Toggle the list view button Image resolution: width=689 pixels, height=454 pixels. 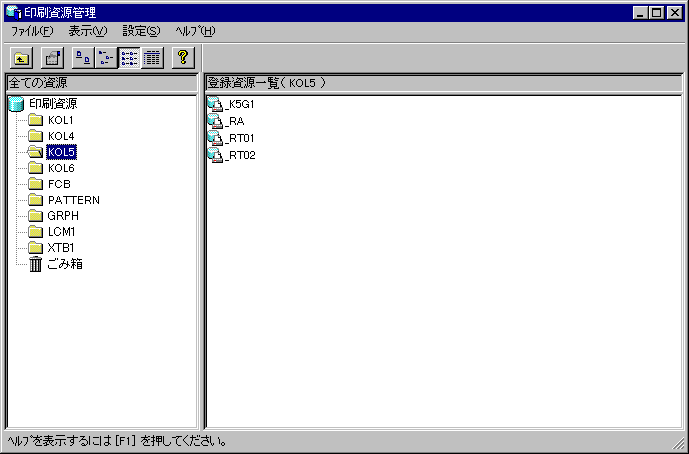click(129, 58)
